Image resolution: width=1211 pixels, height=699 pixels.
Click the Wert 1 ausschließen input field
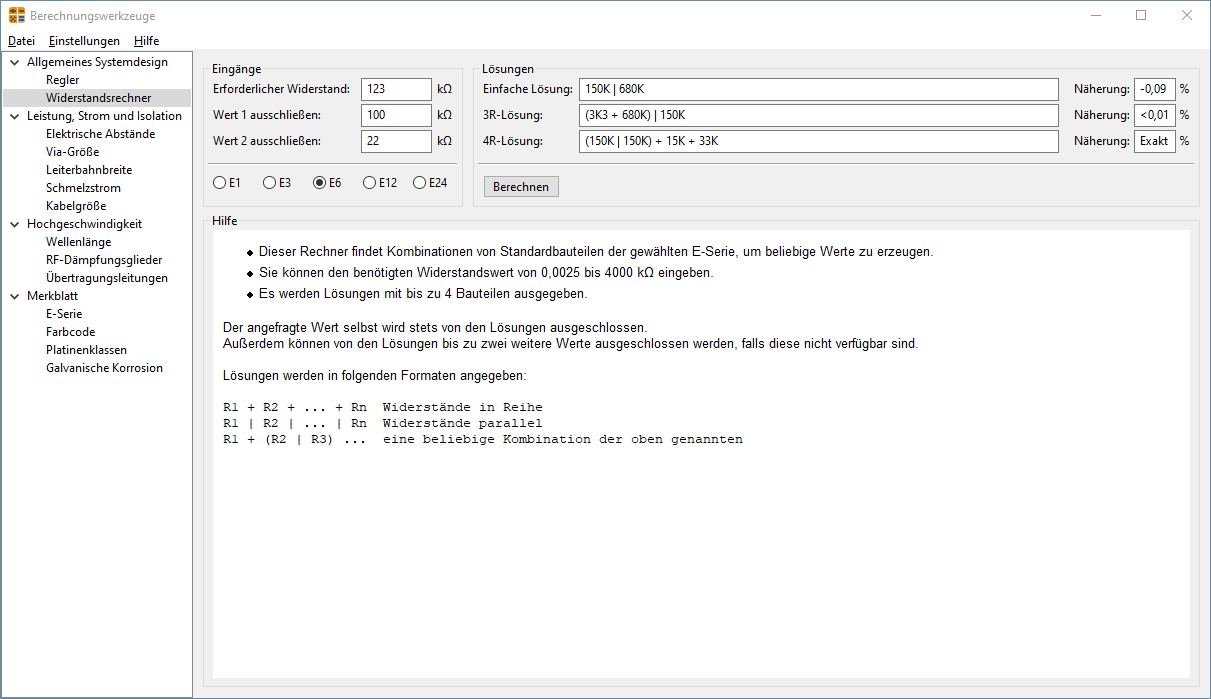pos(396,115)
